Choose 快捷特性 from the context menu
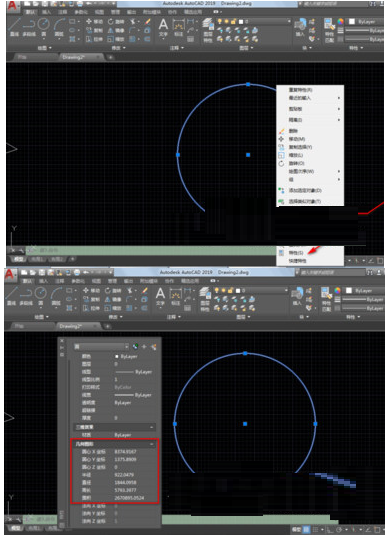Image resolution: width=385 pixels, height=536 pixels. click(310, 261)
